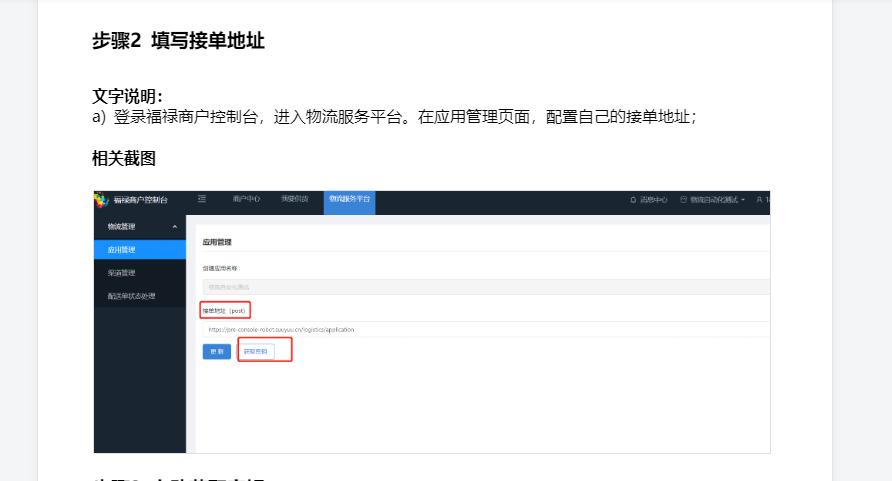Switch to 我要供货 tab
The image size is (892, 481).
294,198
